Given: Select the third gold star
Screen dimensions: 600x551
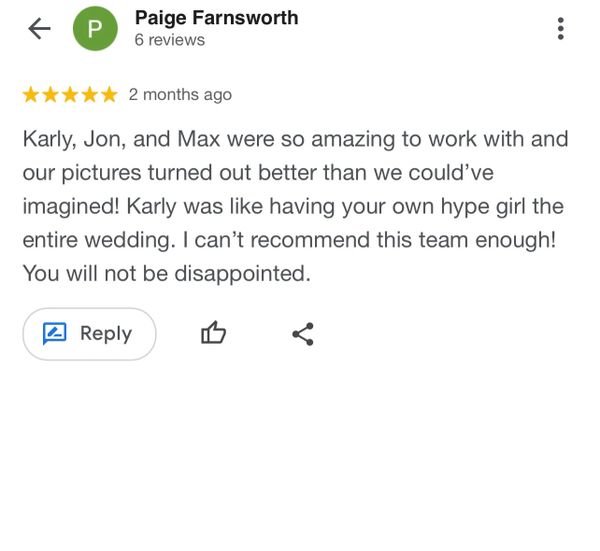Looking at the screenshot, I should (x=70, y=95).
